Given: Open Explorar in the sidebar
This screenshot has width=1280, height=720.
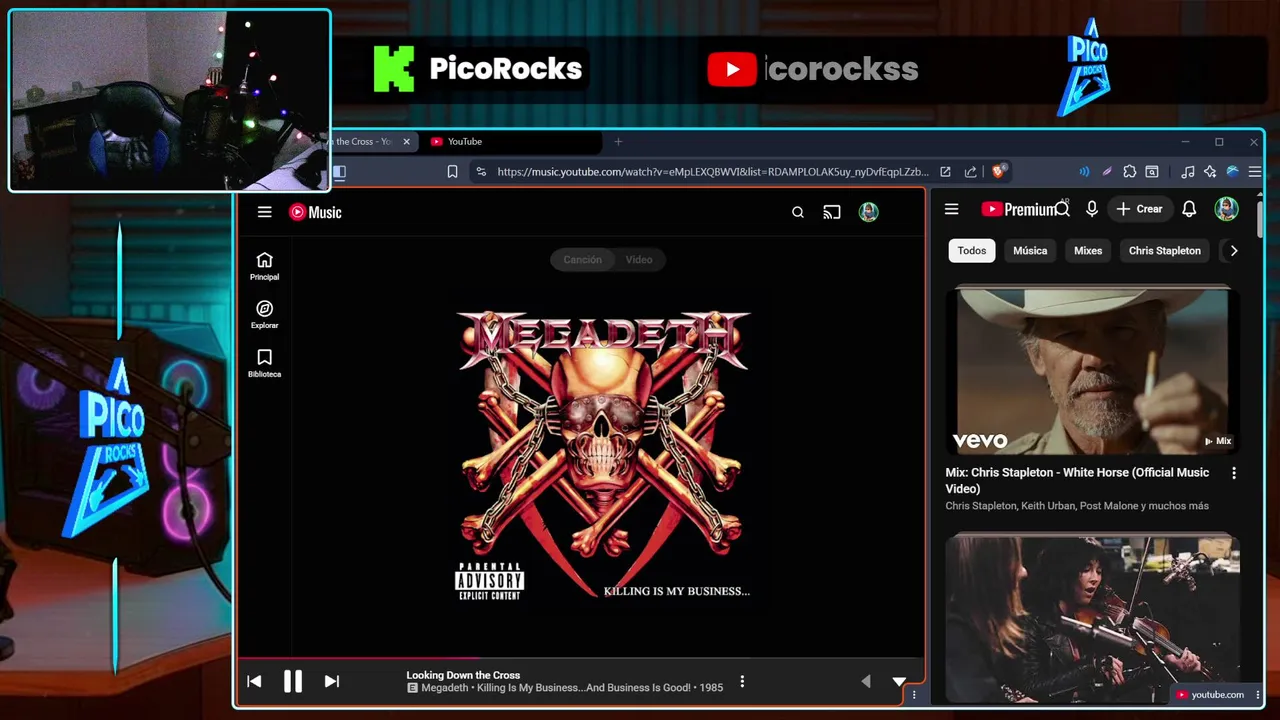Looking at the screenshot, I should tap(264, 315).
